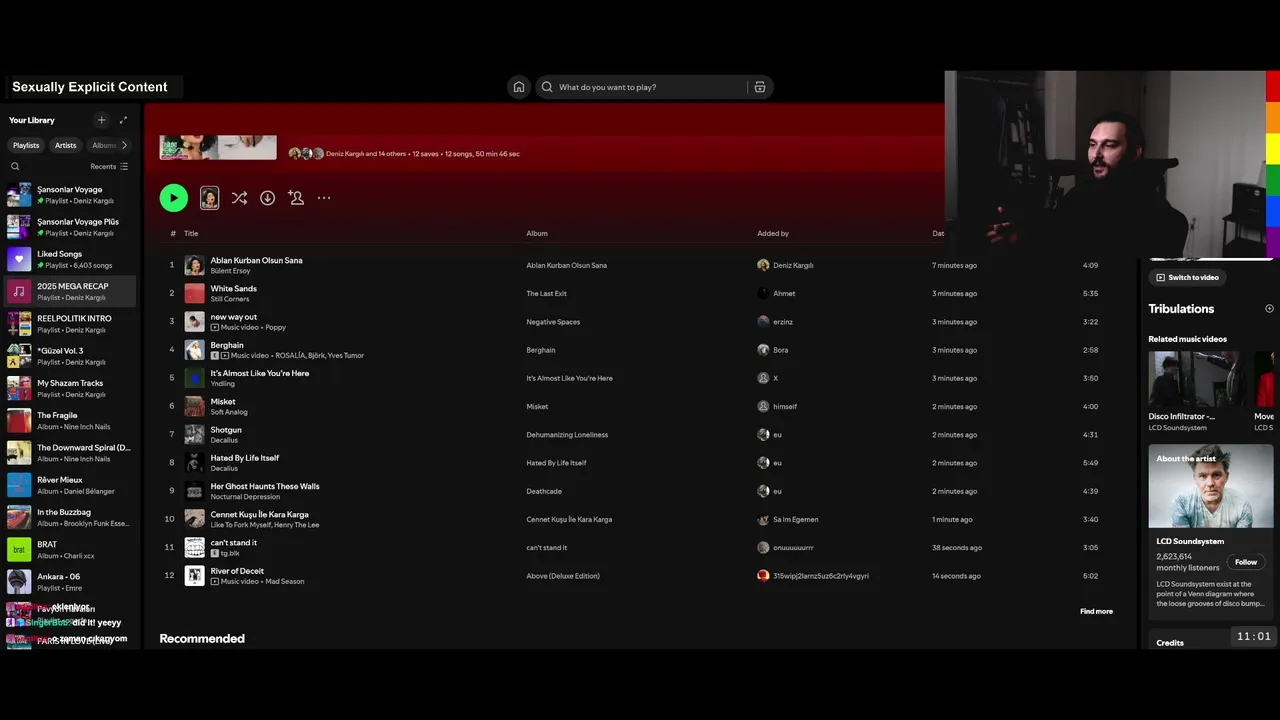Open album Deathcade

click(x=544, y=491)
